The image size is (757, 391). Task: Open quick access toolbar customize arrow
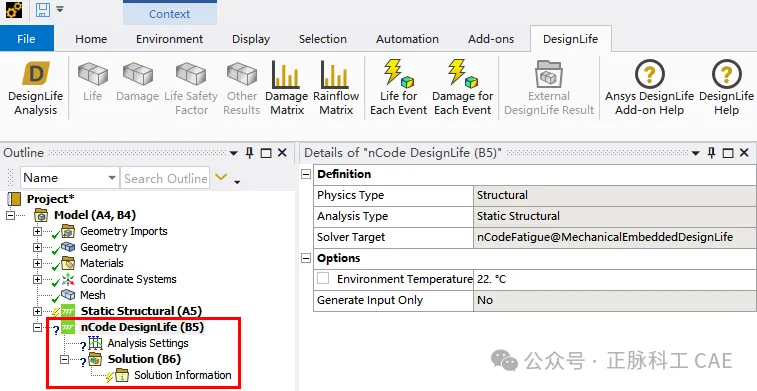tap(60, 9)
